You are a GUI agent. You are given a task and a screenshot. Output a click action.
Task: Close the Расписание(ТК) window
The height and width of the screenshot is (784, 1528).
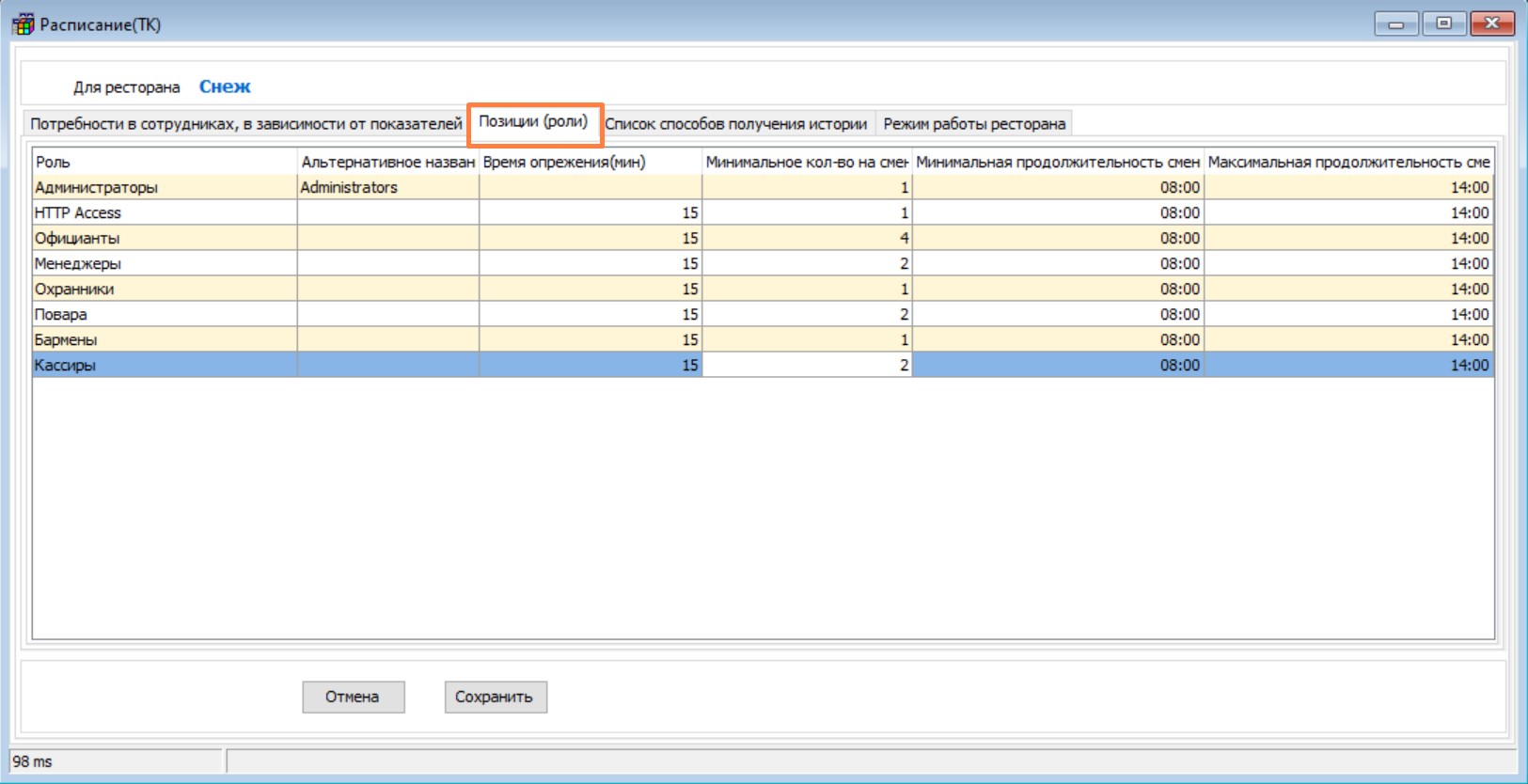point(1492,24)
